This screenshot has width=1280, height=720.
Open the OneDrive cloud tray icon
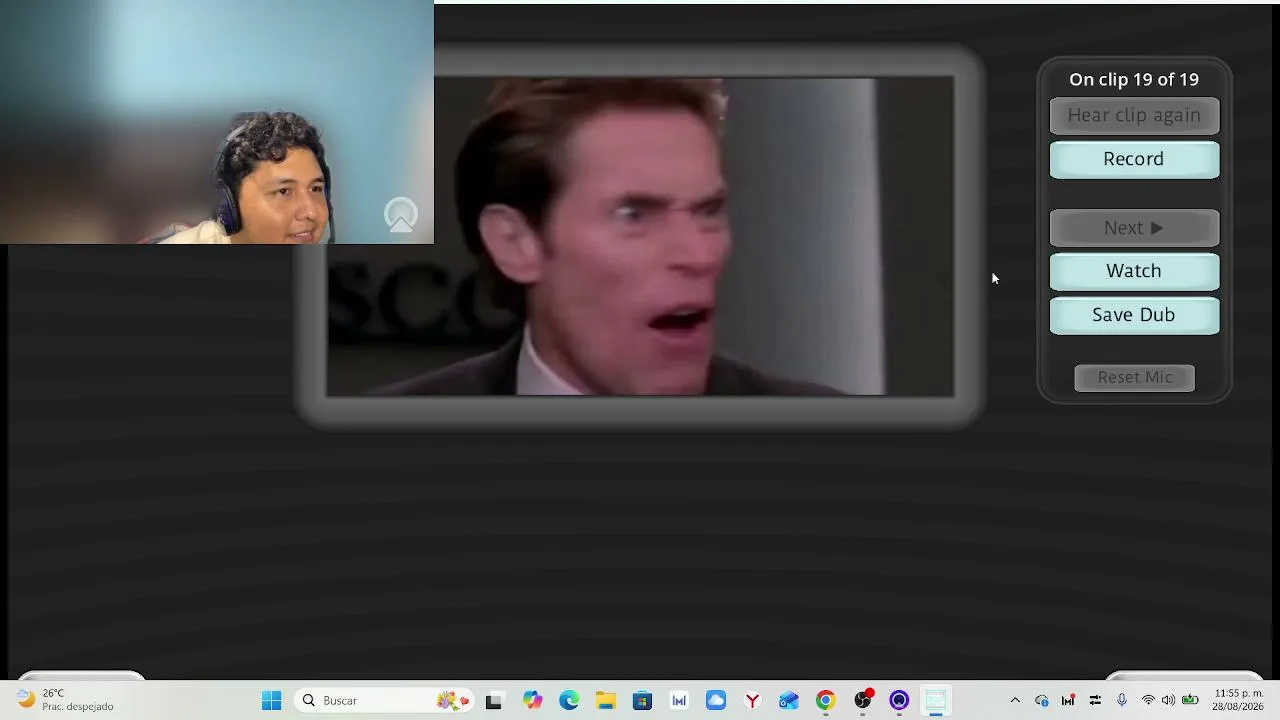tap(1042, 701)
